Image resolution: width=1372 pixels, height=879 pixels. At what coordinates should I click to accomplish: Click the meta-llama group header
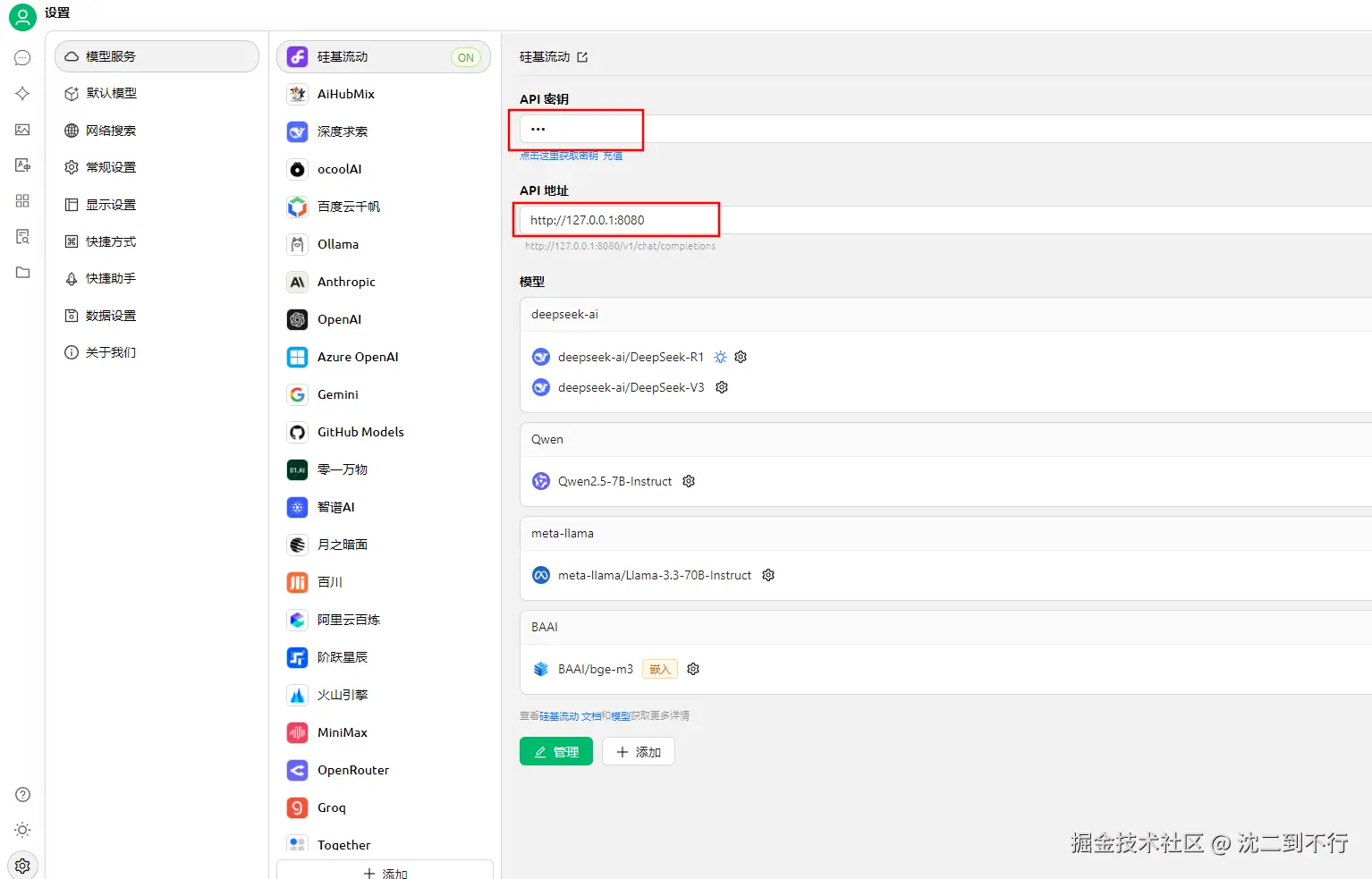coord(945,534)
